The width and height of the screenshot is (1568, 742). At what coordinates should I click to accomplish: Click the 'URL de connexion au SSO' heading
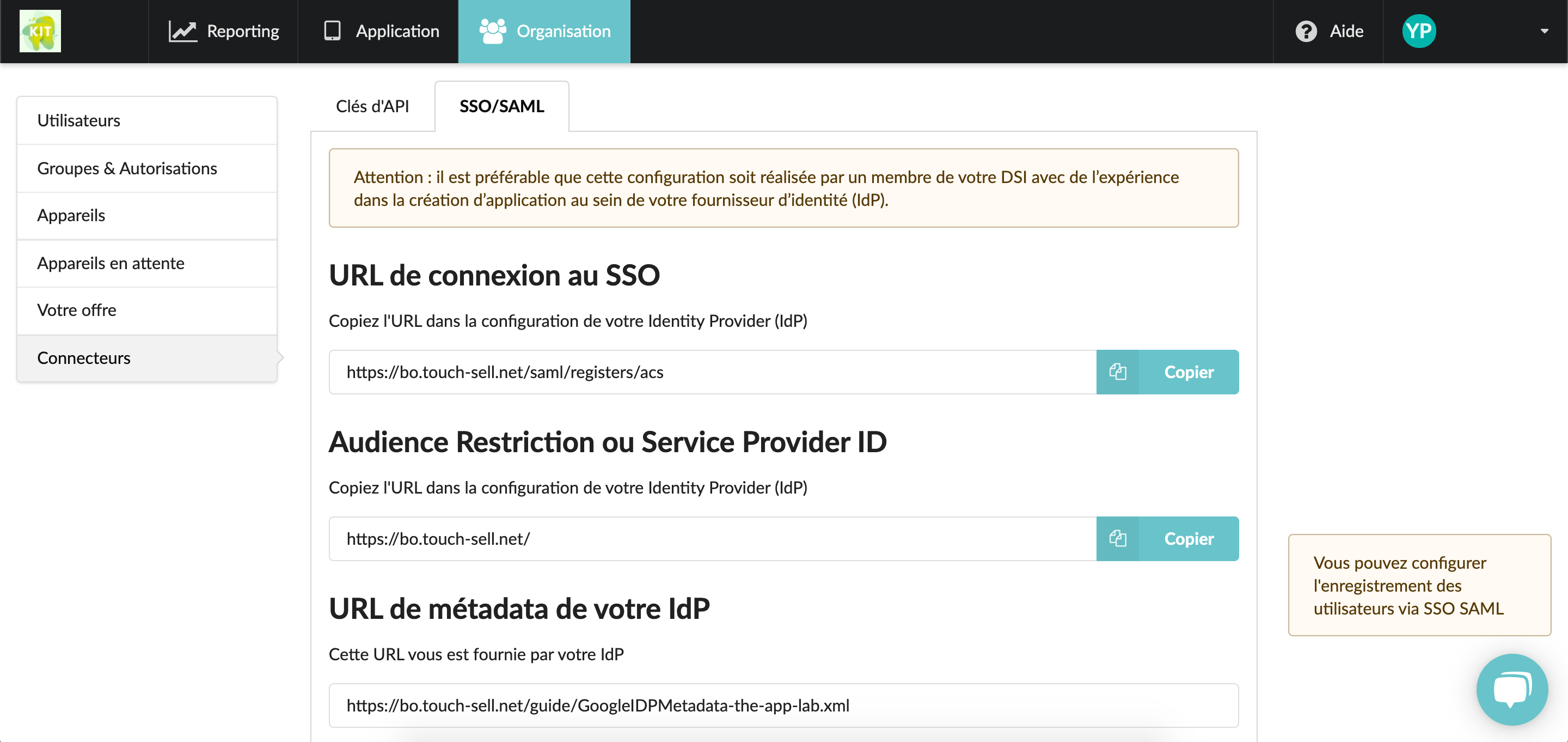click(494, 275)
